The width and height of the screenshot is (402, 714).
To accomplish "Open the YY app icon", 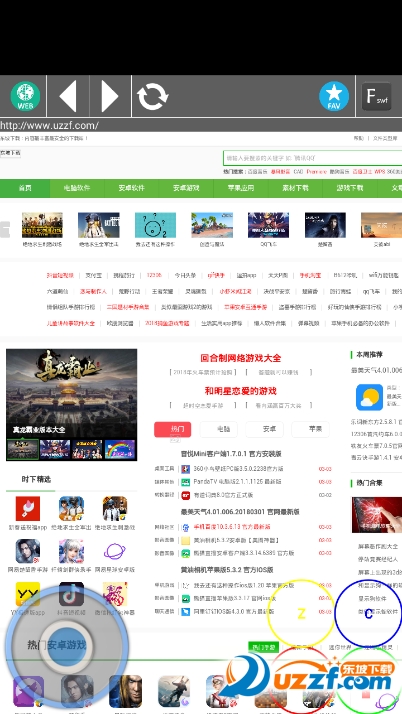I will point(28,594).
